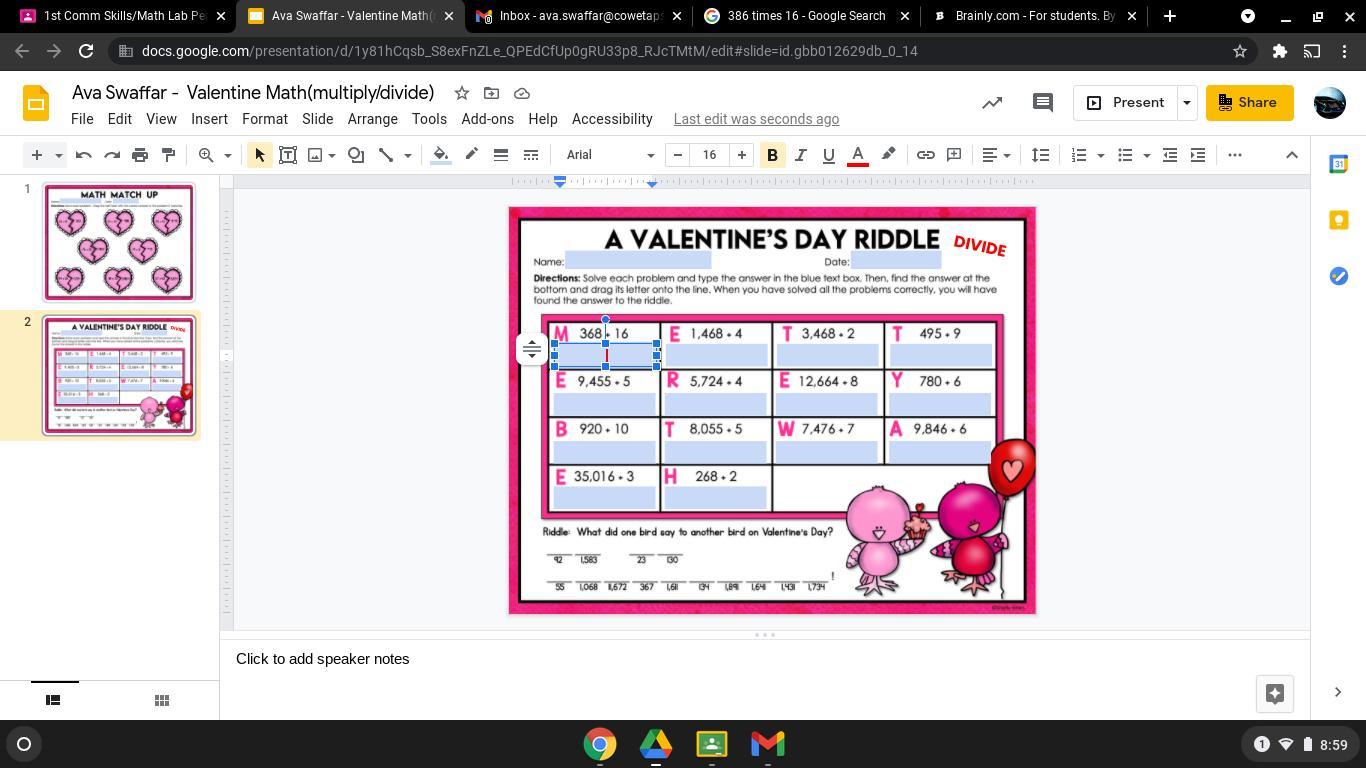
Task: Open Border dash options
Action: [x=531, y=155]
